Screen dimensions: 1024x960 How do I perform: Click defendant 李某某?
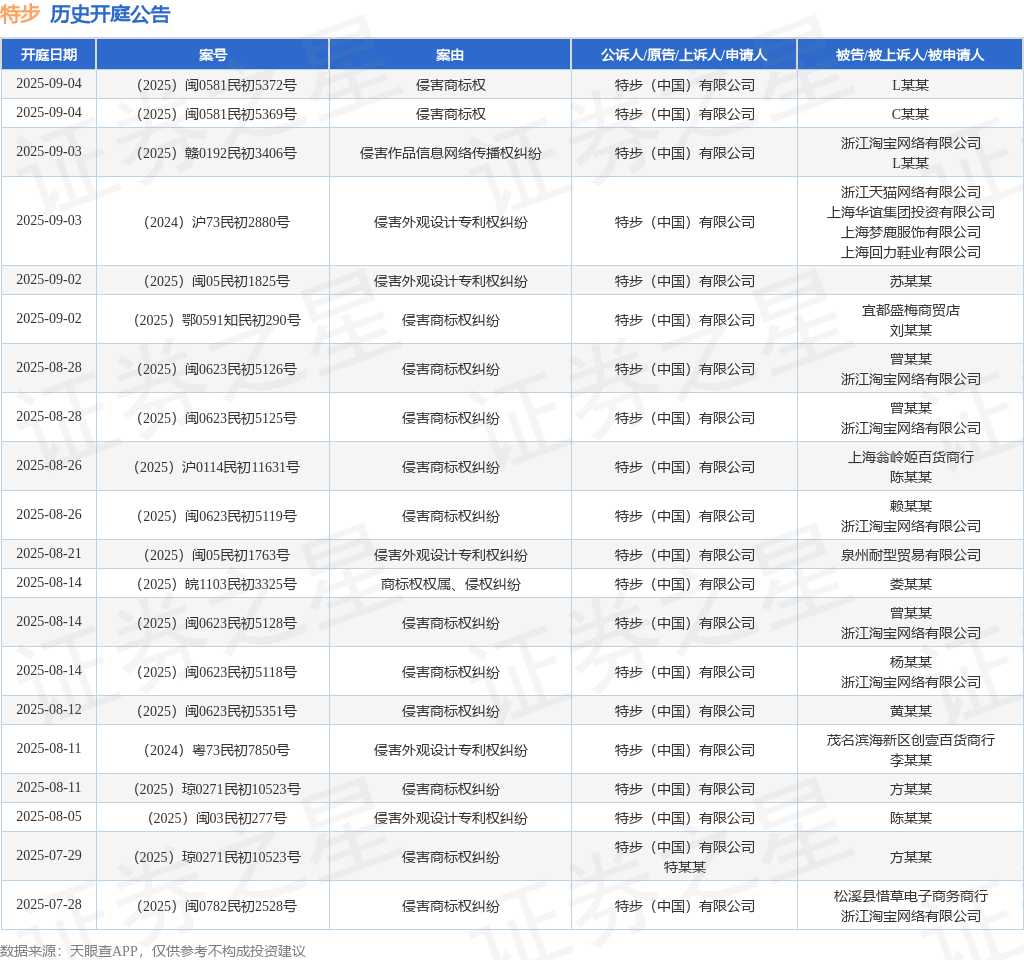(x=910, y=760)
